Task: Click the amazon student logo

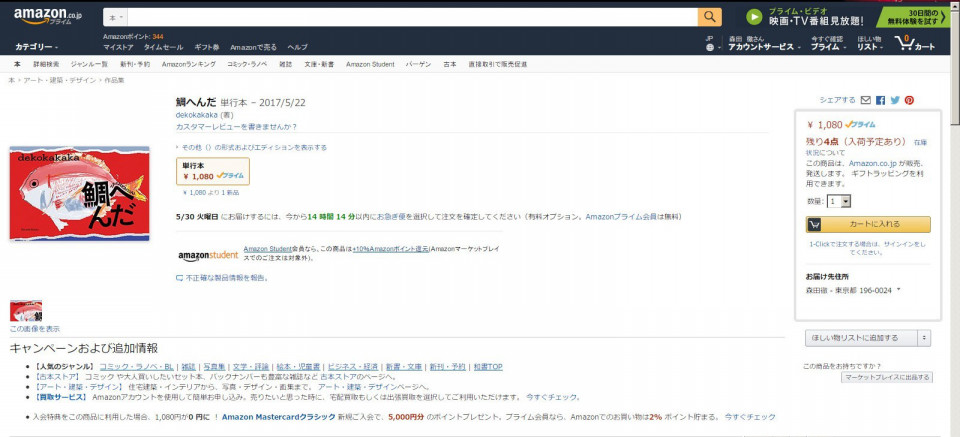Action: (208, 255)
